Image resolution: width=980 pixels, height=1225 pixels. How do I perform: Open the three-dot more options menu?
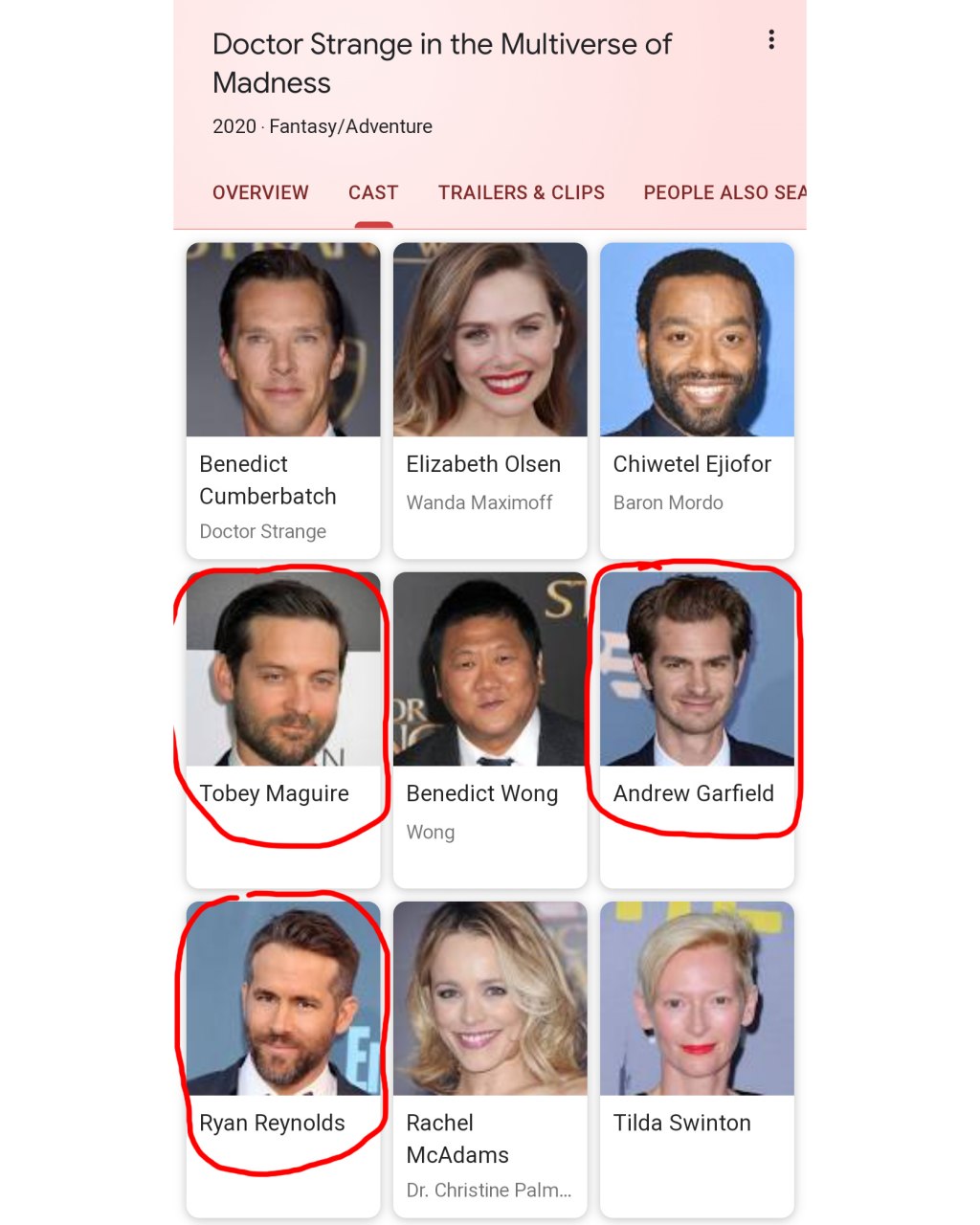770,40
